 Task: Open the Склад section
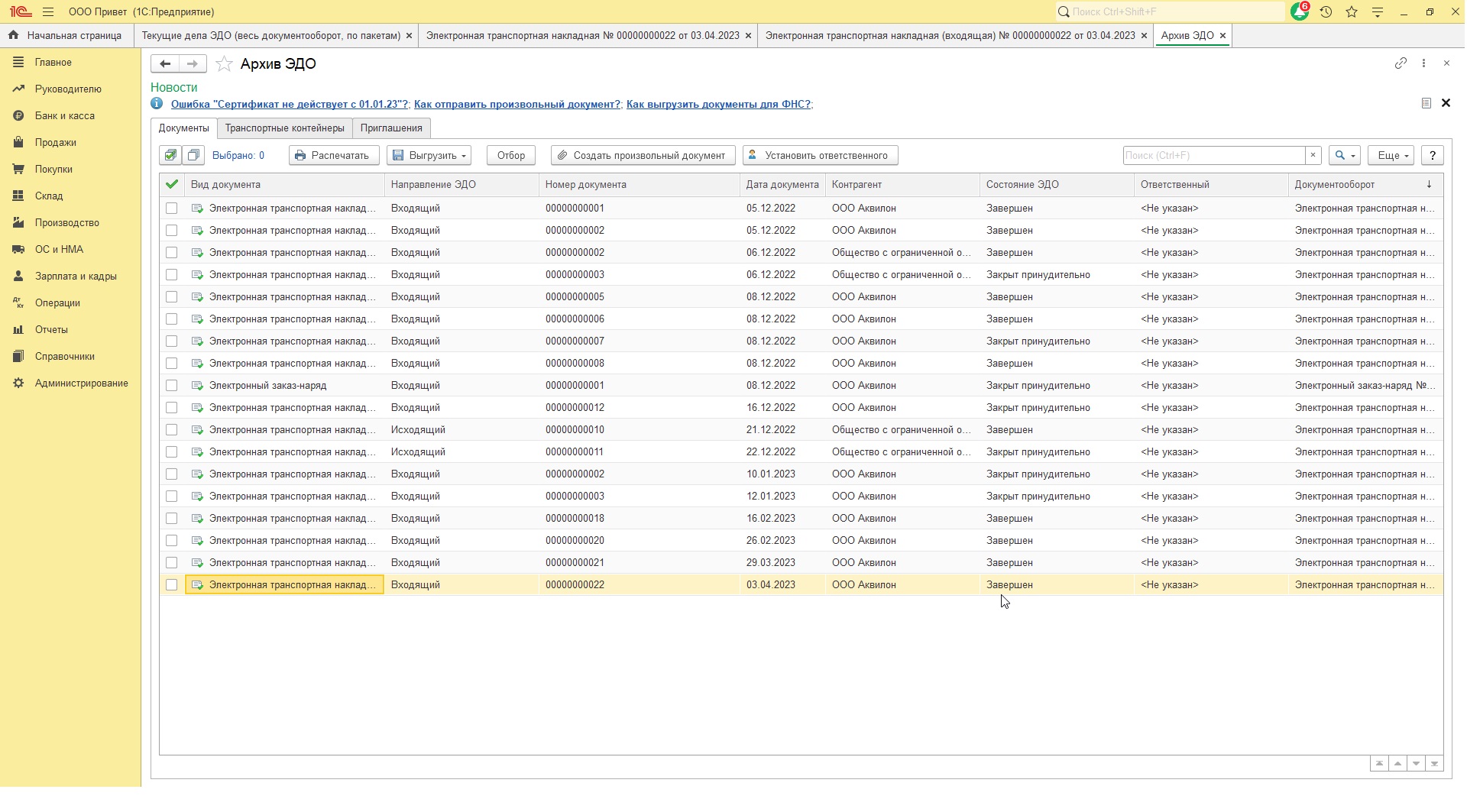49,196
